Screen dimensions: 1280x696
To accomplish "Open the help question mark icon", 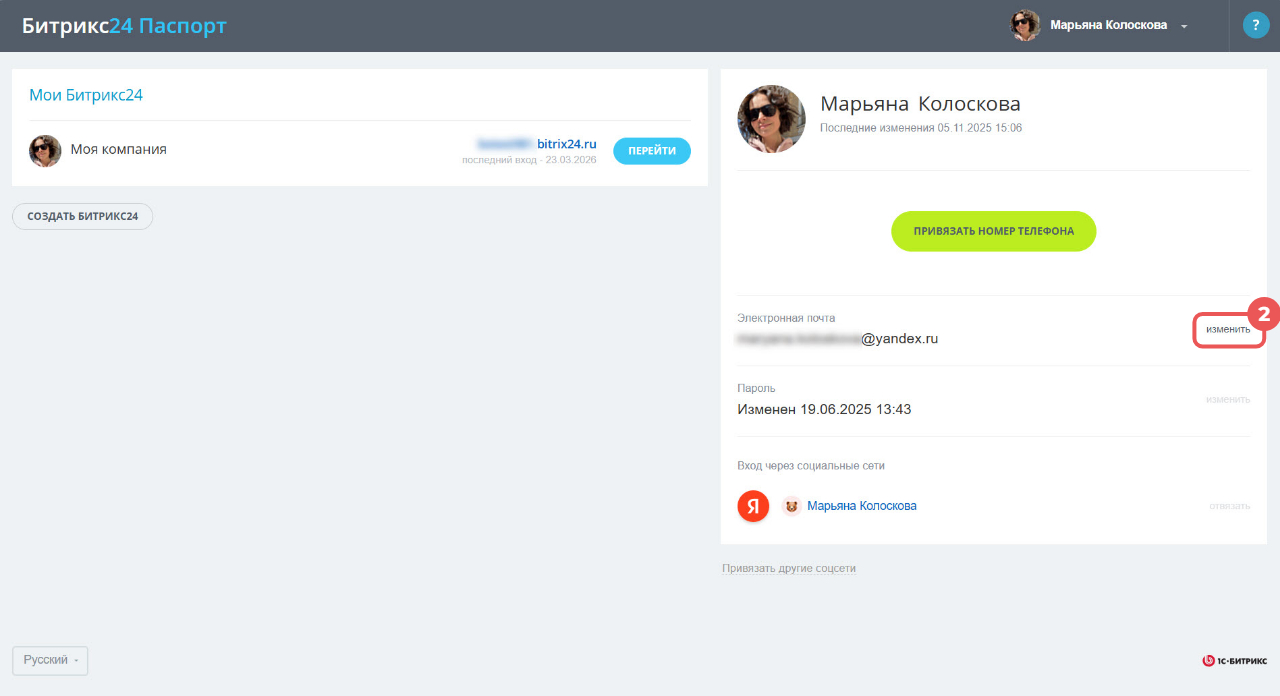I will click(x=1256, y=25).
